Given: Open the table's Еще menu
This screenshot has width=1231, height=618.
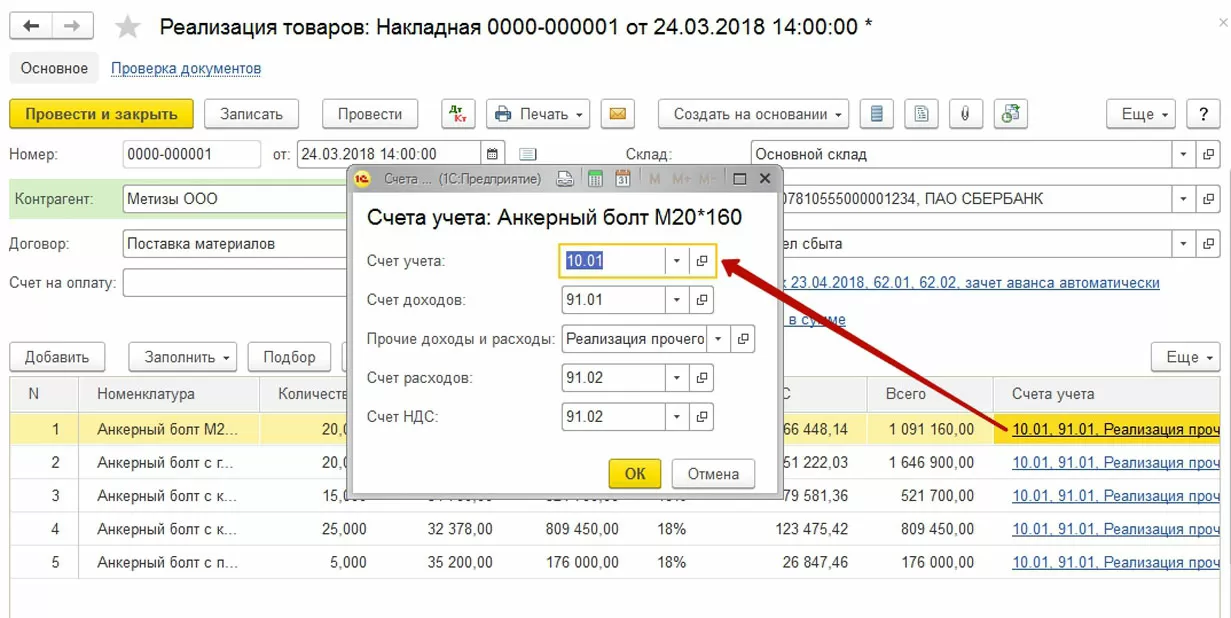Looking at the screenshot, I should tap(1187, 357).
